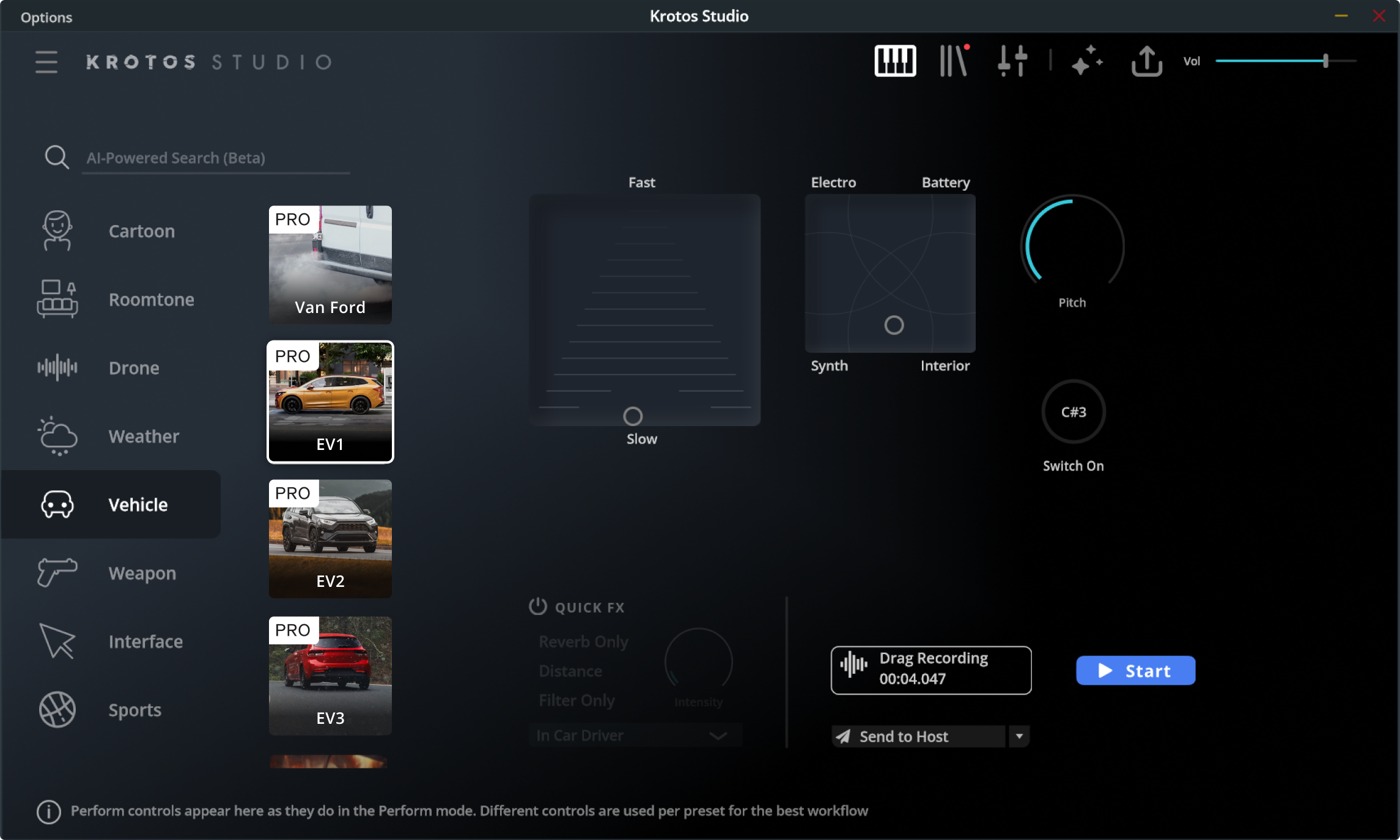Image resolution: width=1400 pixels, height=840 pixels.
Task: Click the Vehicle car icon
Action: (x=57, y=504)
